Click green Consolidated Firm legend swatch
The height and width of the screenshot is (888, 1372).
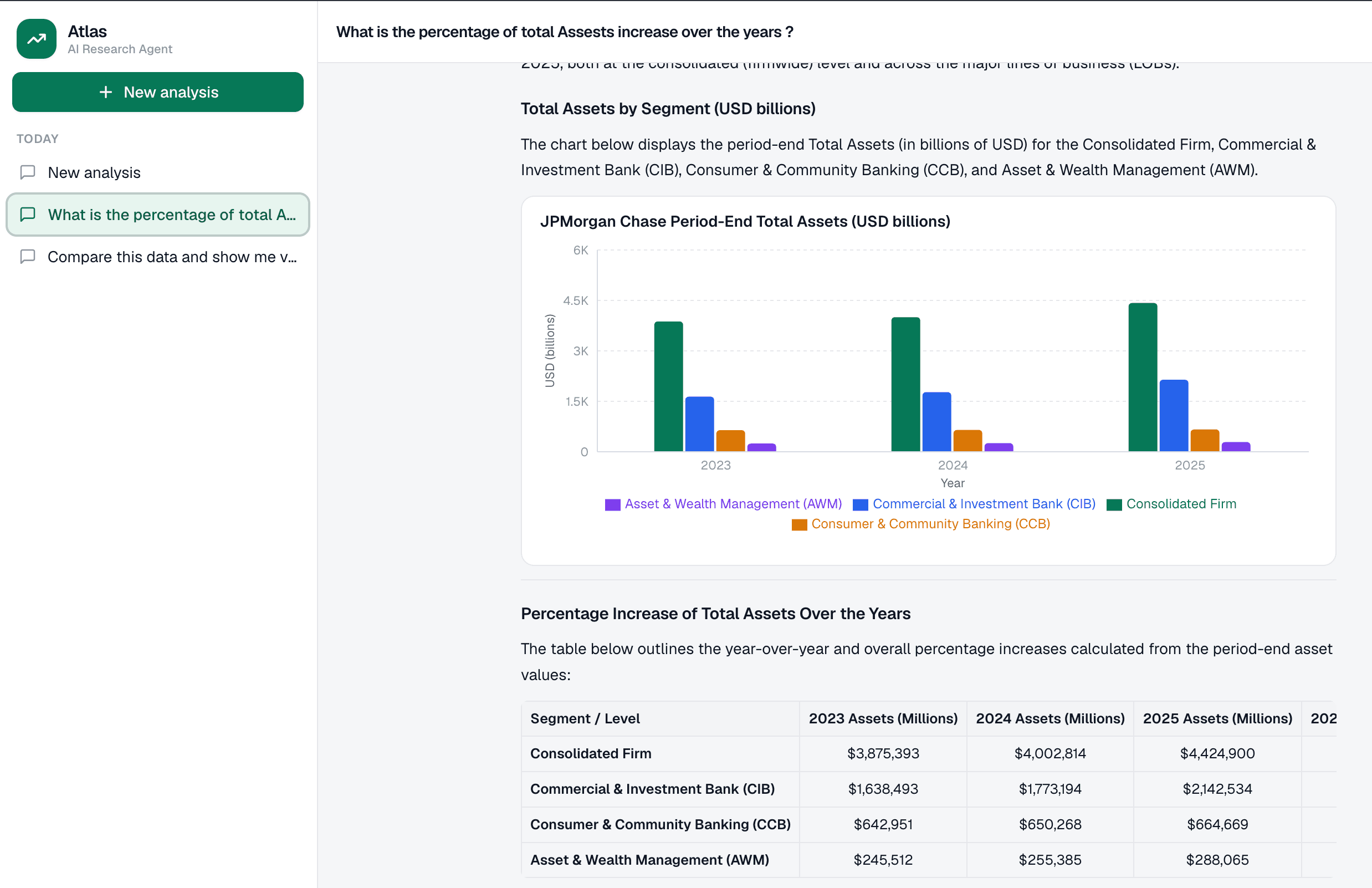click(1114, 504)
